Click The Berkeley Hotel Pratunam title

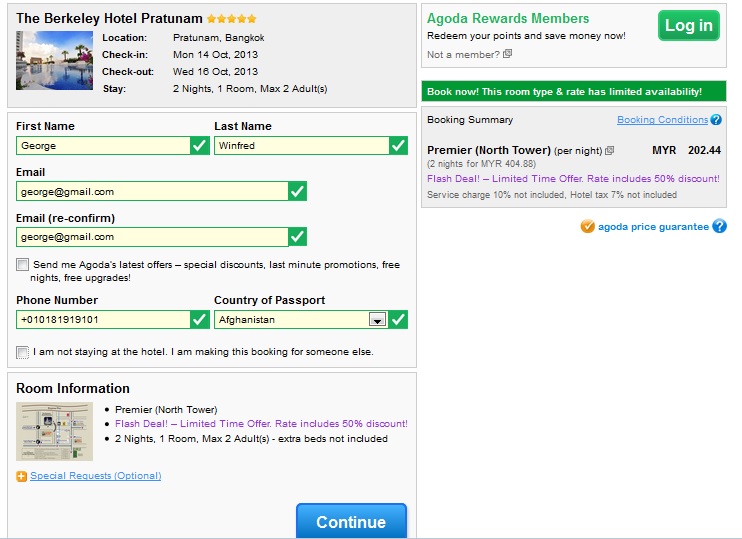click(x=109, y=18)
